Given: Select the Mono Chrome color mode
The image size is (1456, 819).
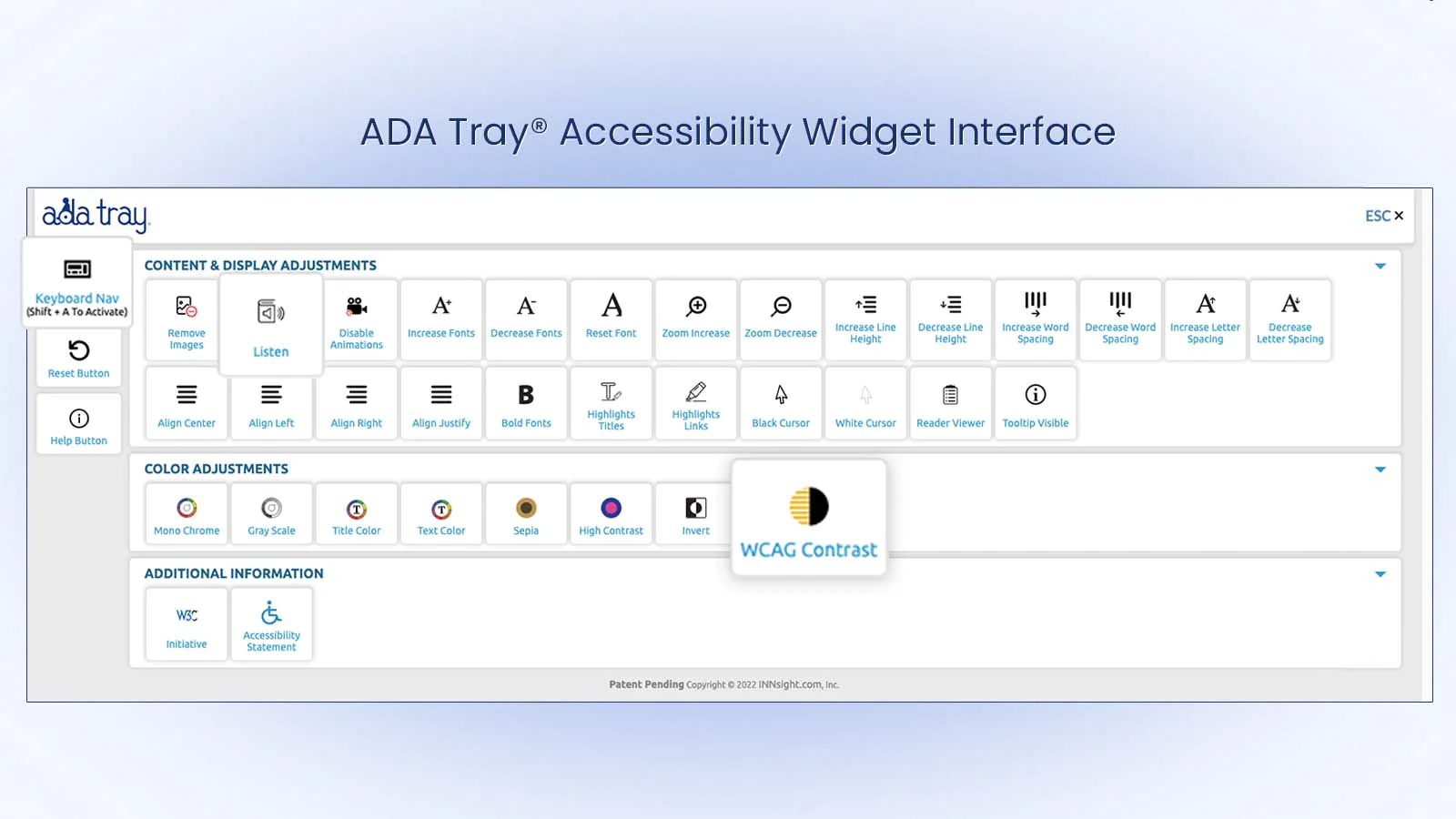Looking at the screenshot, I should click(187, 514).
